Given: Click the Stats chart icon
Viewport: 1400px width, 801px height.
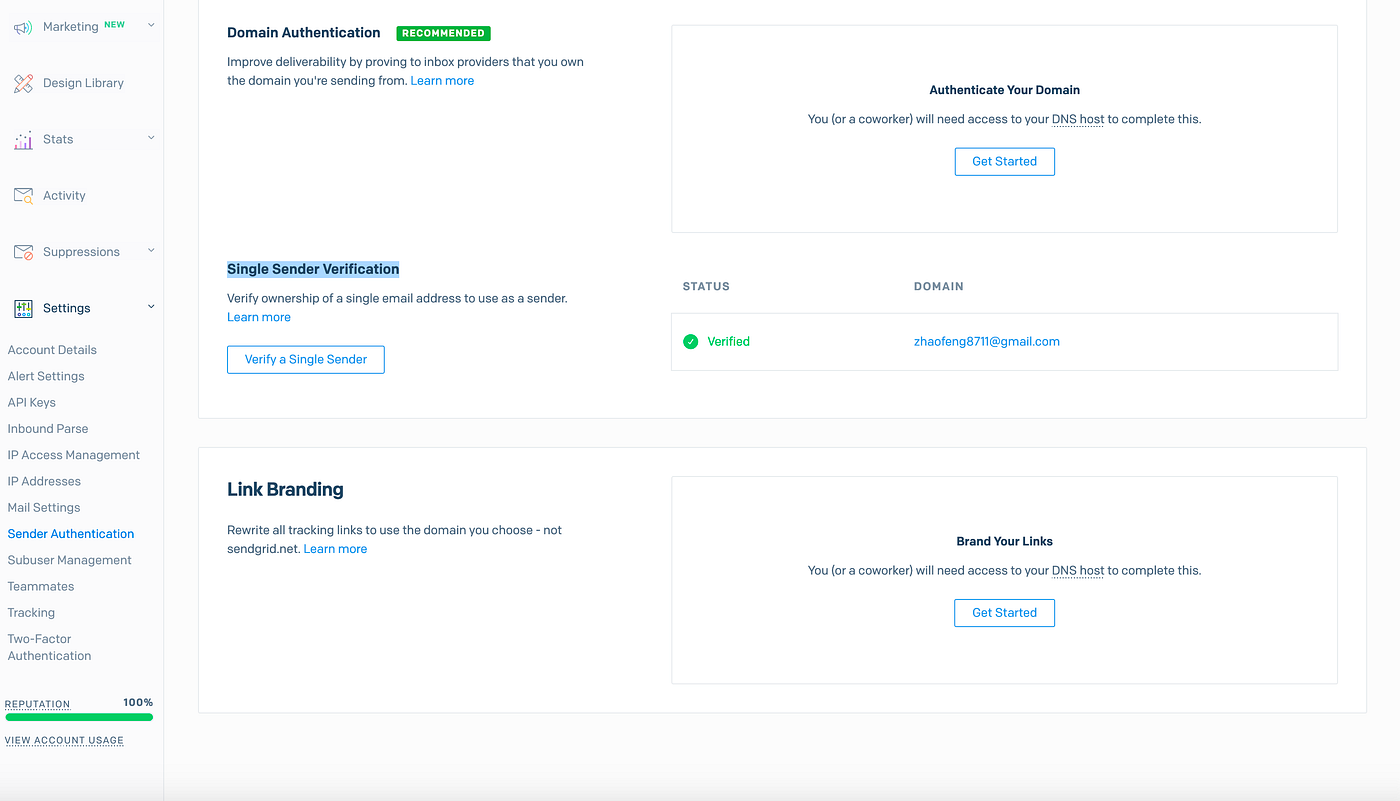Looking at the screenshot, I should (23, 138).
